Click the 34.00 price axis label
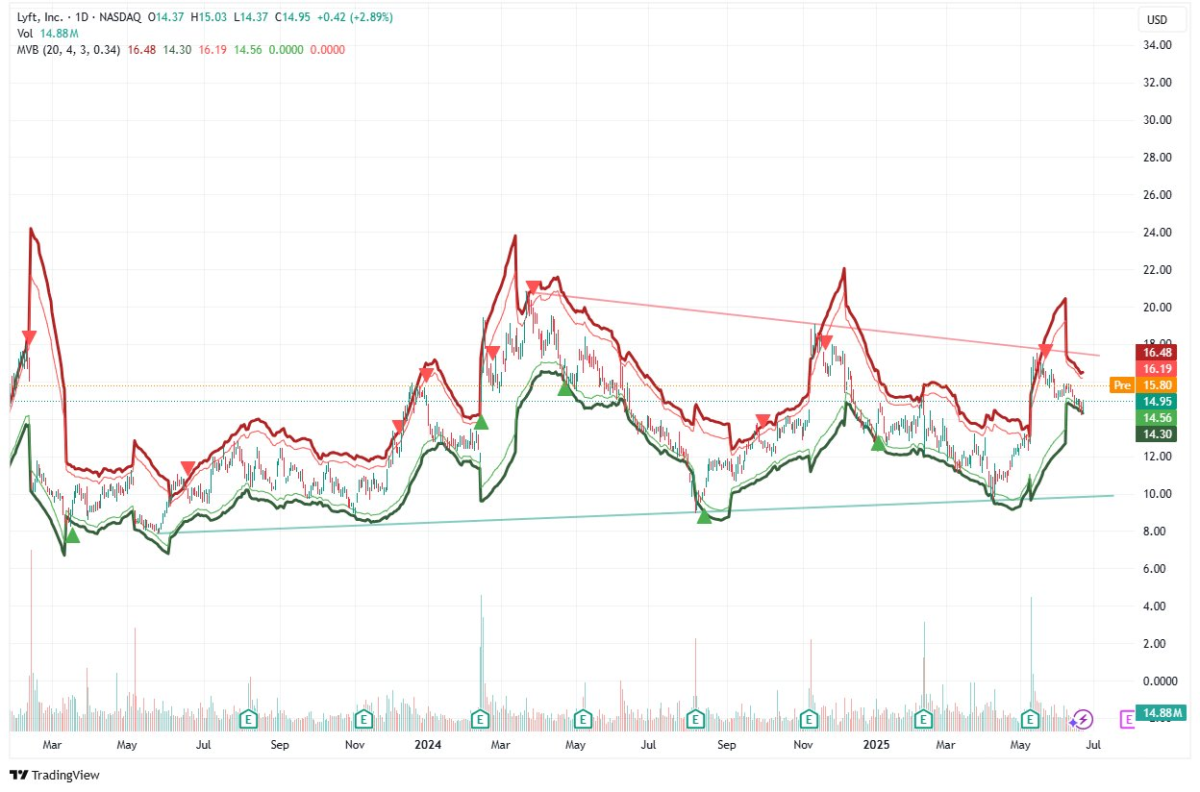This screenshot has width=1200, height=792. [x=1157, y=45]
